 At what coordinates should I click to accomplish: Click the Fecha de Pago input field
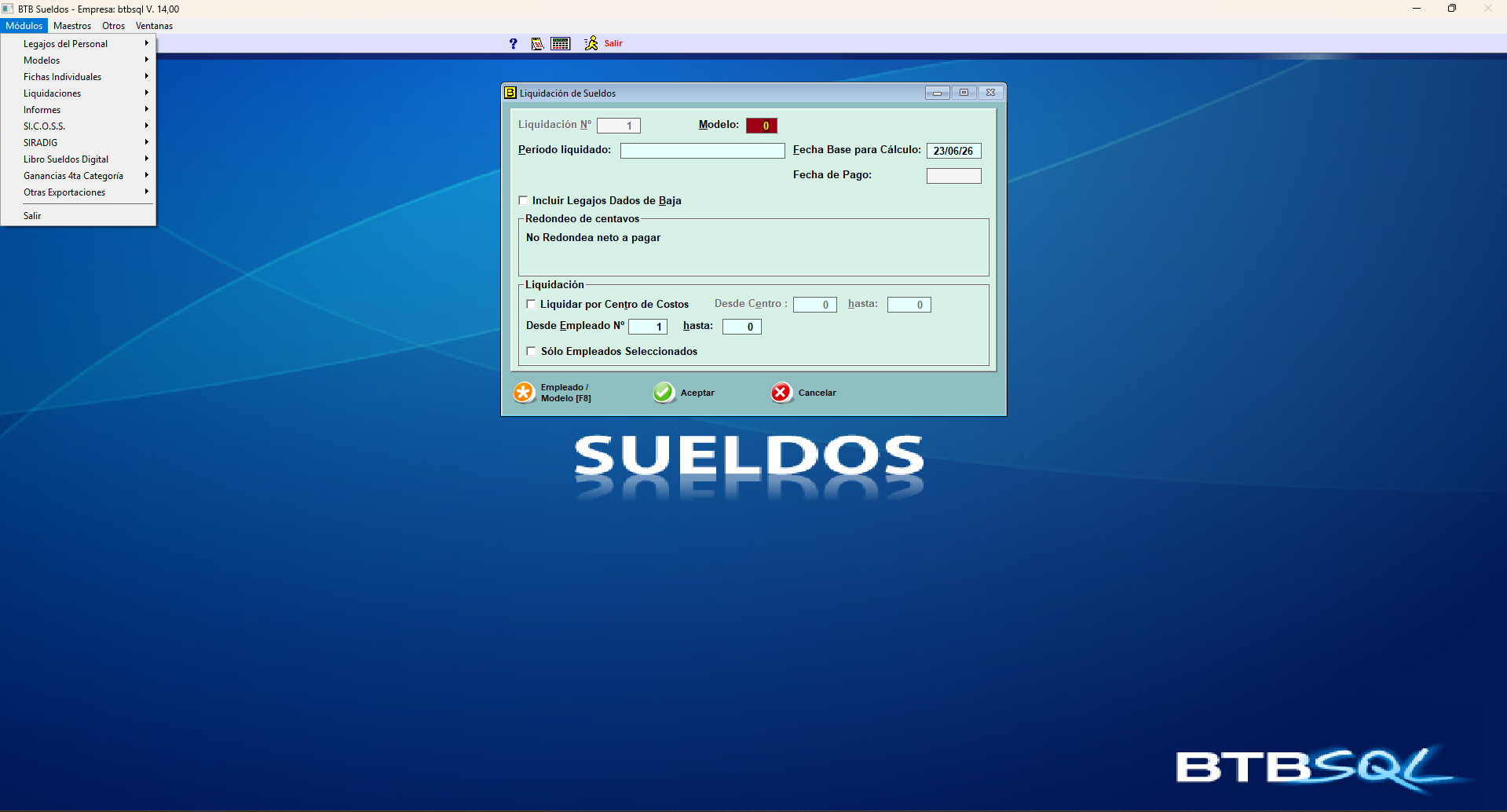(954, 176)
